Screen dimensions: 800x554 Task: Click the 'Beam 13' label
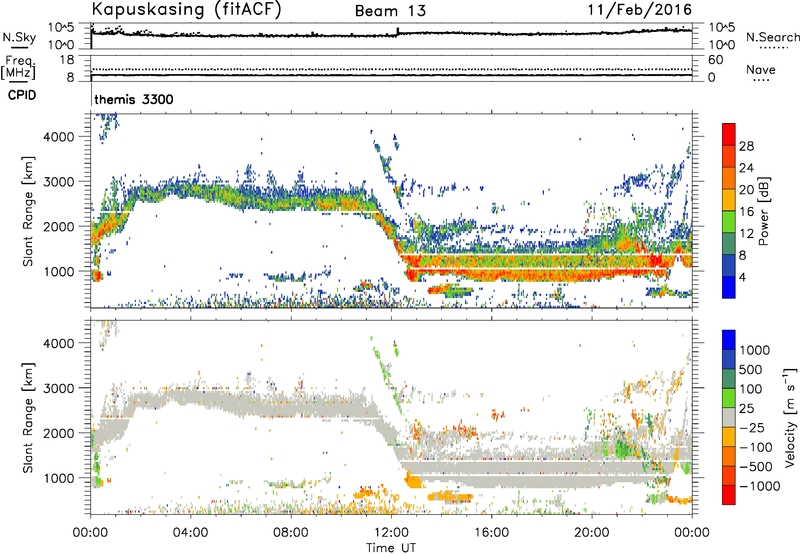click(390, 11)
